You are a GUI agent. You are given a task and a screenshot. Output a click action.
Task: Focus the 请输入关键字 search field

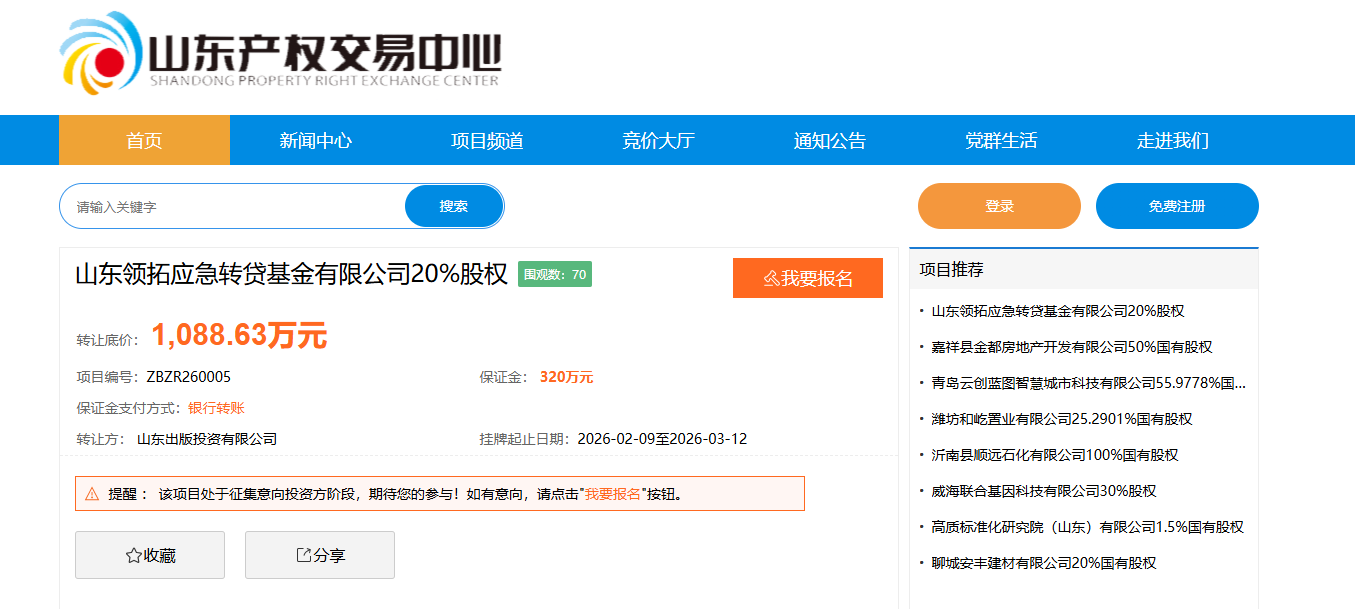coord(235,207)
